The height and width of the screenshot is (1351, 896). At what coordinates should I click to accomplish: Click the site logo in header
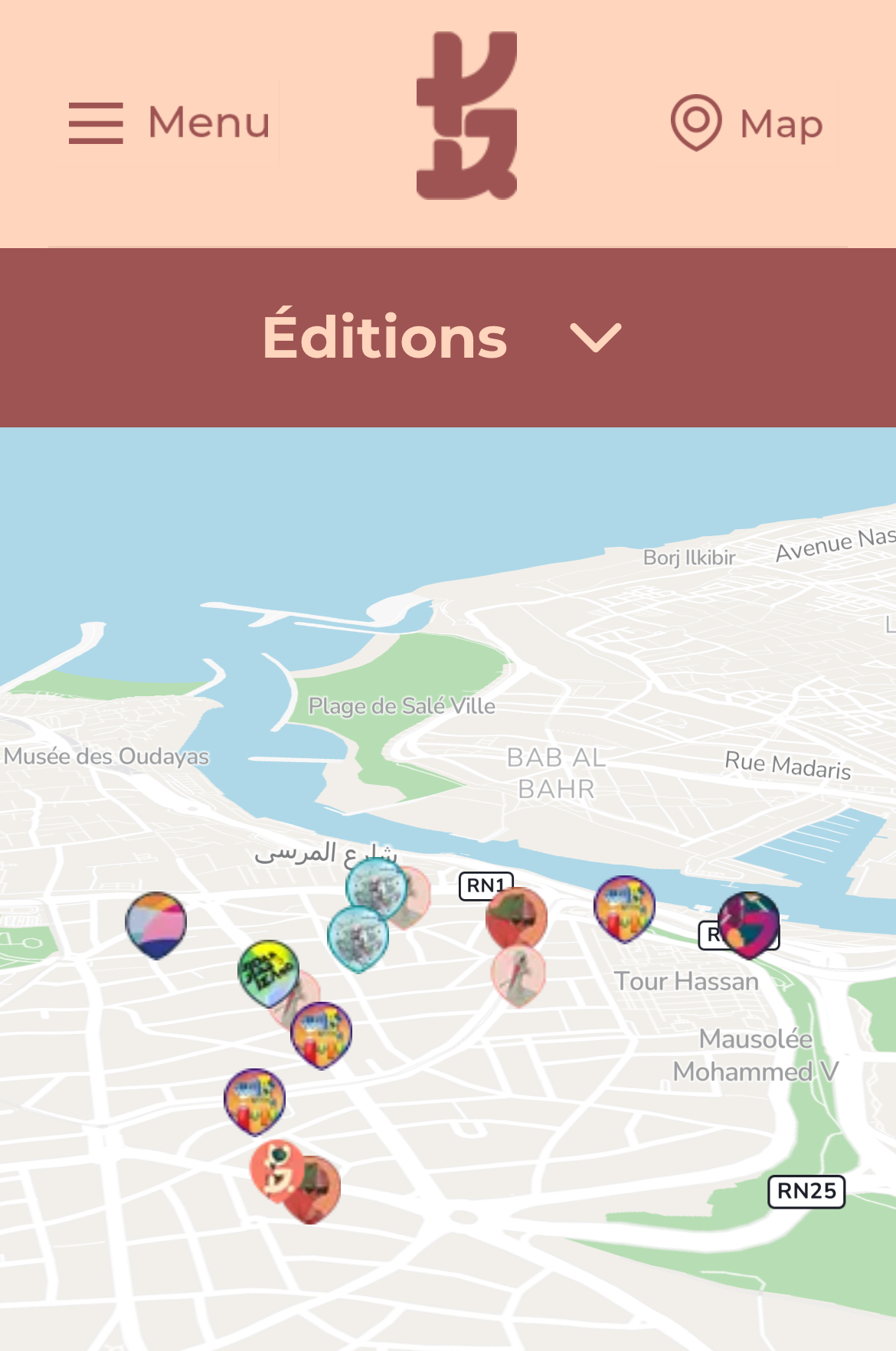(x=466, y=116)
